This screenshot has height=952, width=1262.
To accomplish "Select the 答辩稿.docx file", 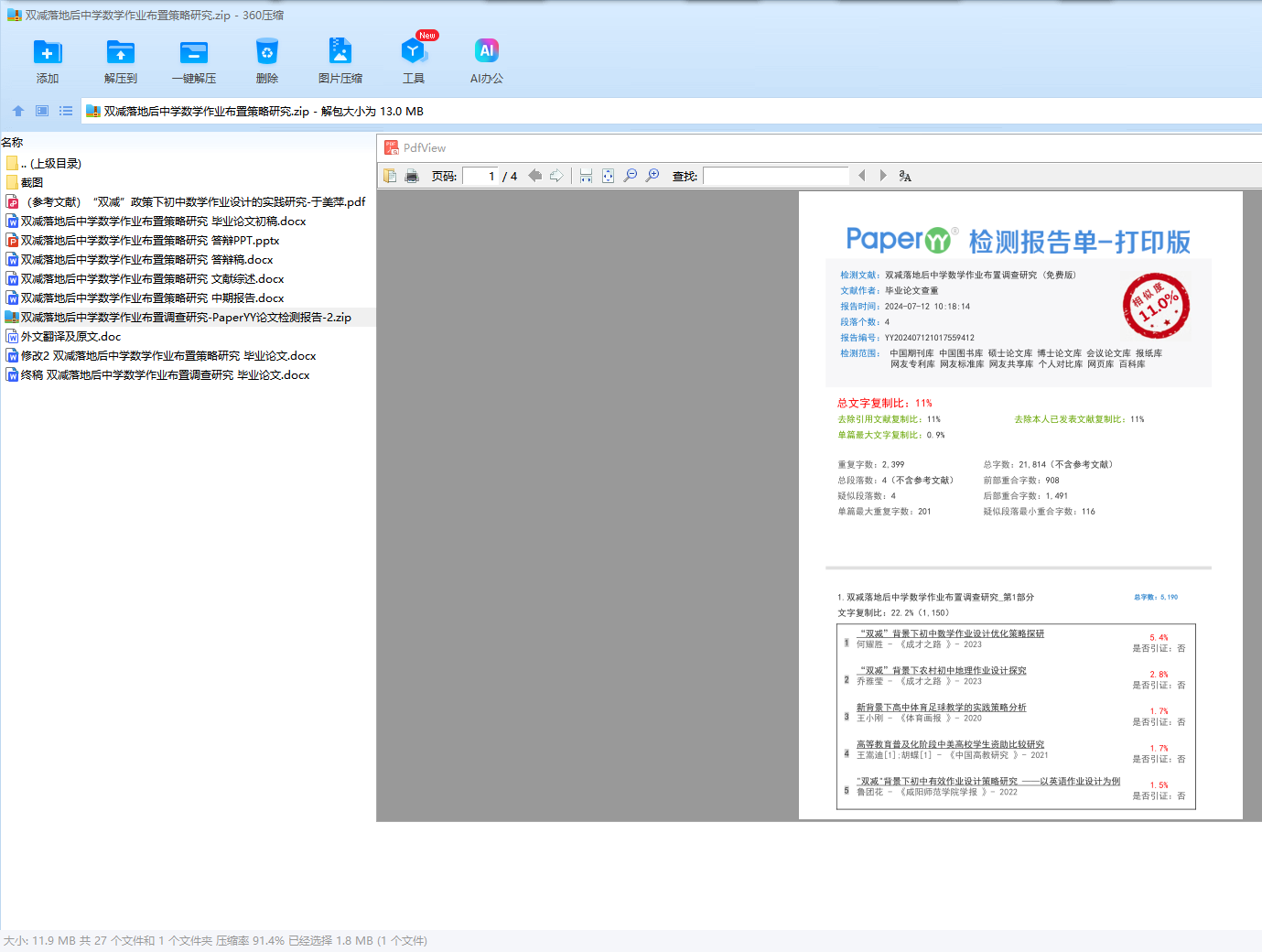I will pyautogui.click(x=140, y=260).
